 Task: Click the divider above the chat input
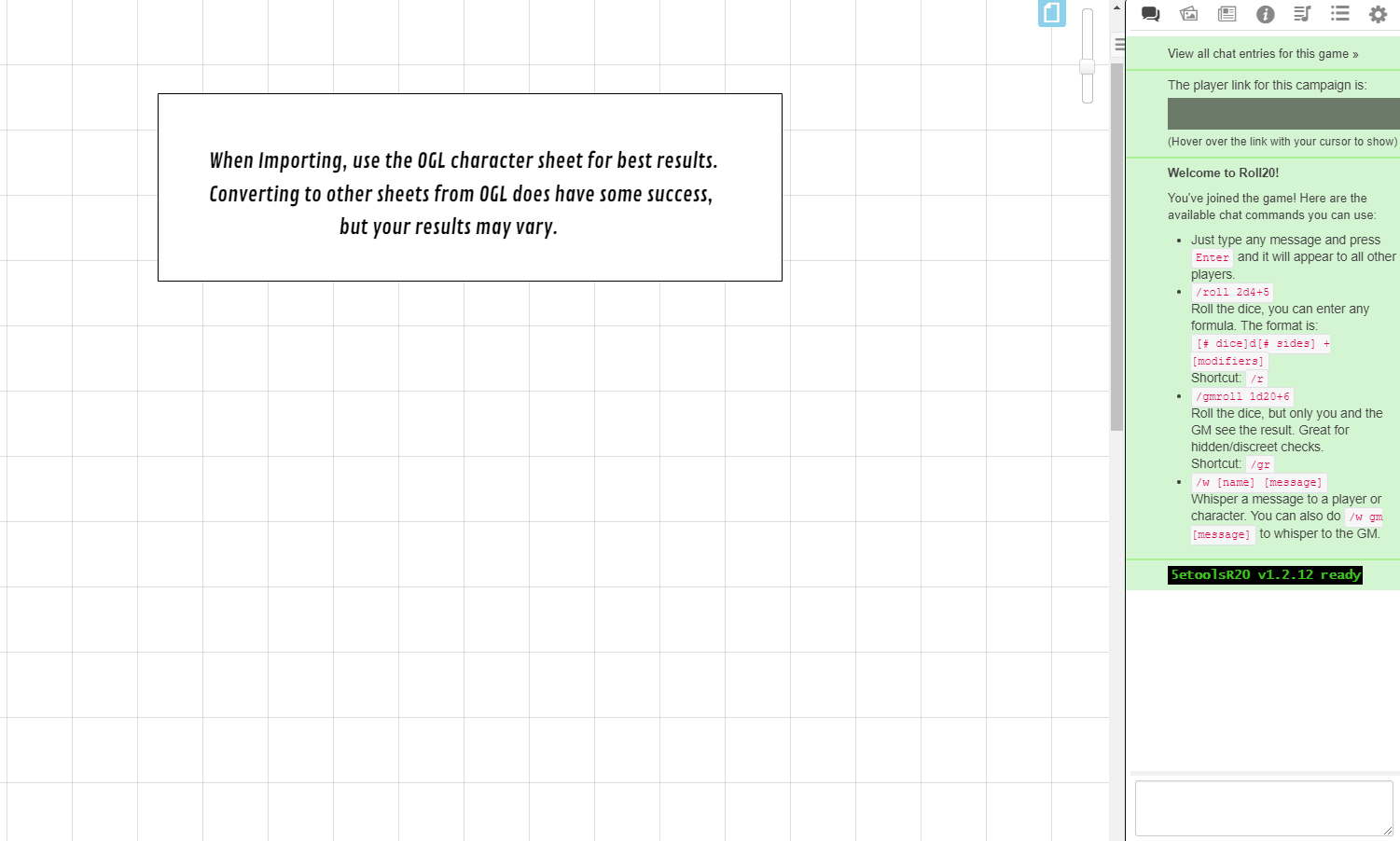[x=1264, y=774]
